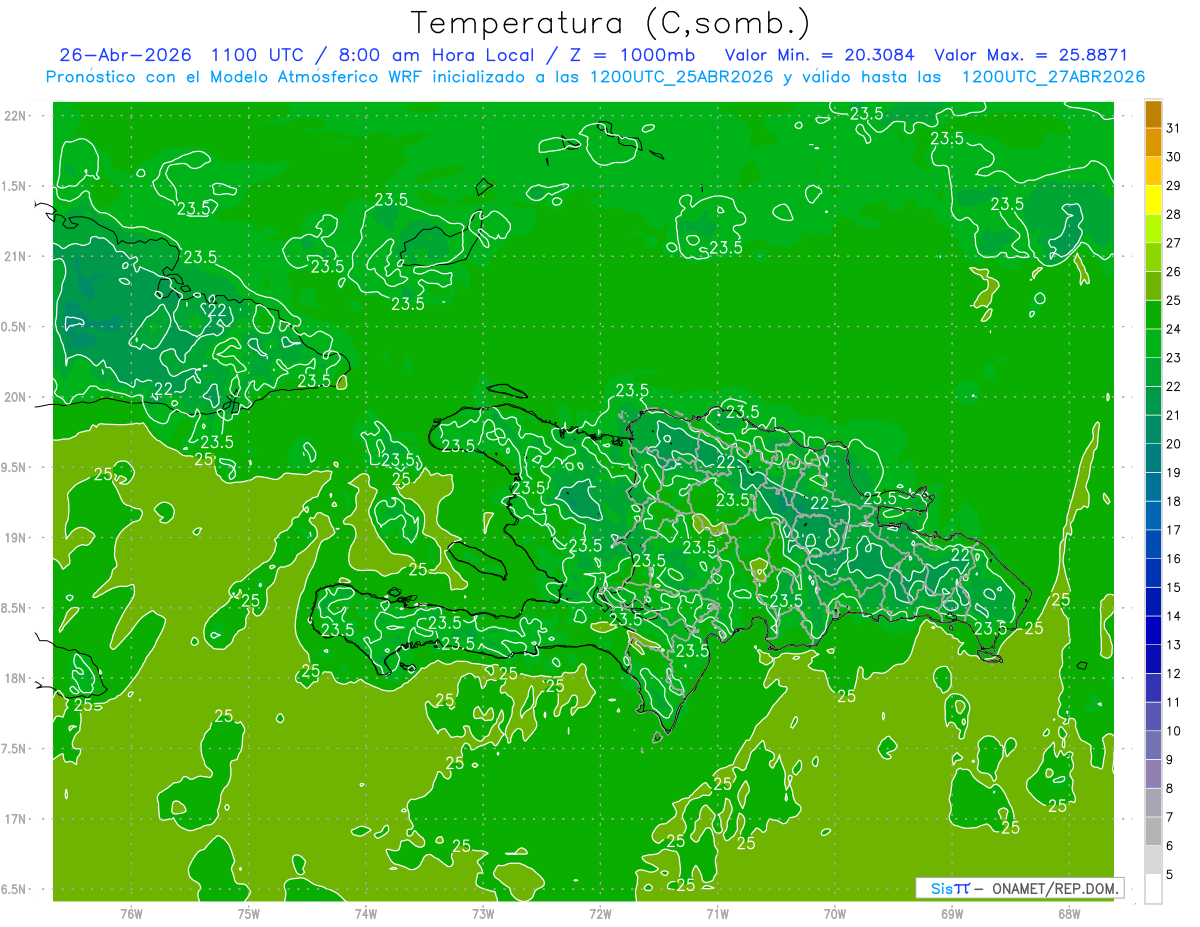Click the SisPI ONAMET/REP.DOM. watermark label
This screenshot has height=927, width=1200.
(x=1020, y=888)
